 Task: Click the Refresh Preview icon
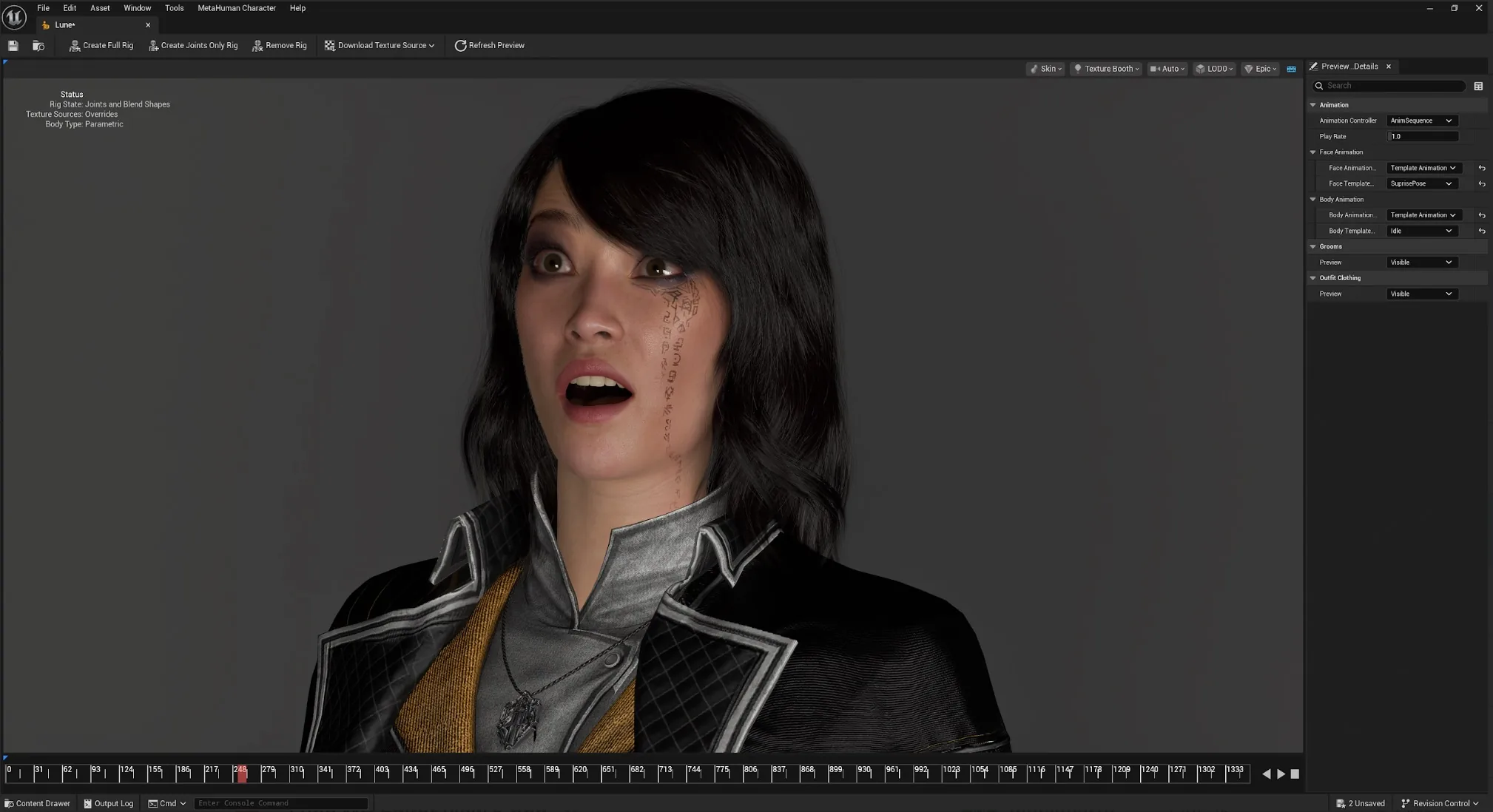click(460, 46)
